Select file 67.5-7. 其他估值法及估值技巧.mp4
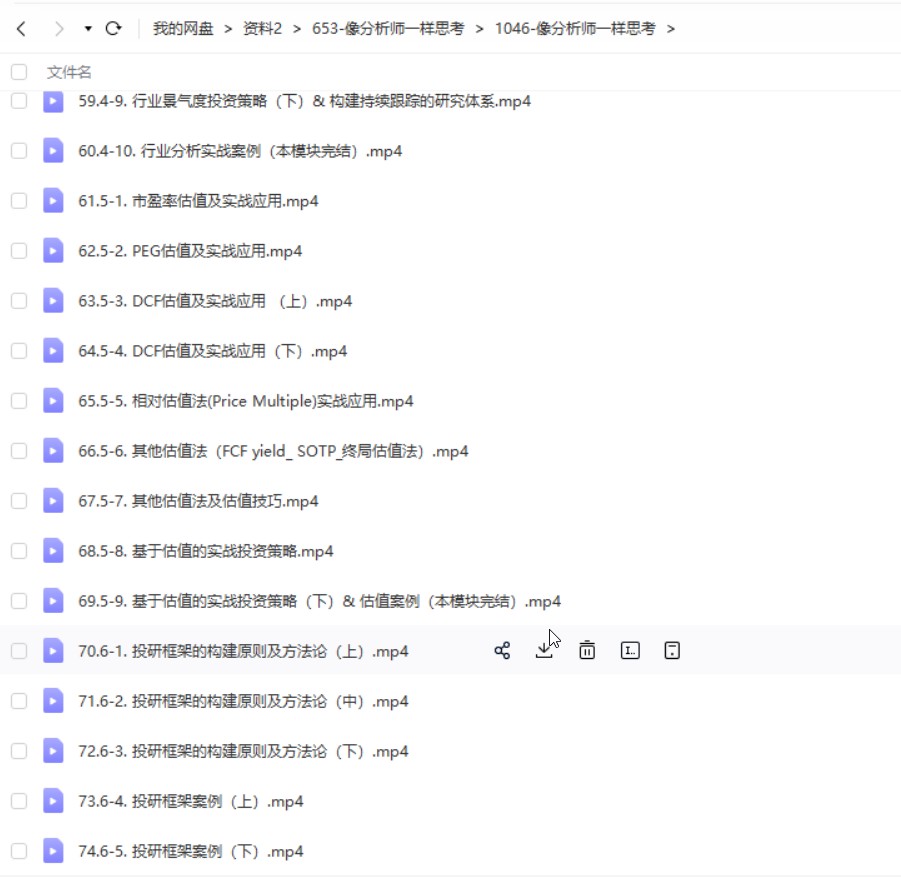Viewport: 901px width, 886px height. point(198,501)
